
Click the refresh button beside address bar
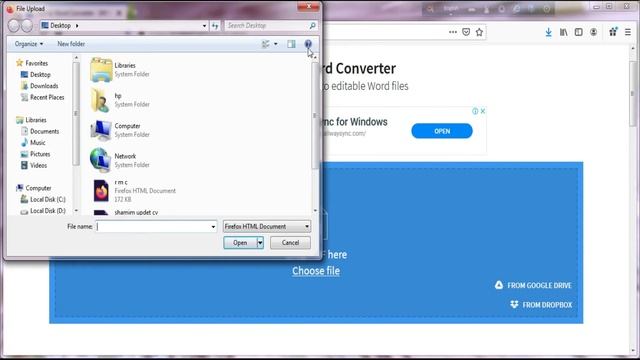(x=215, y=26)
